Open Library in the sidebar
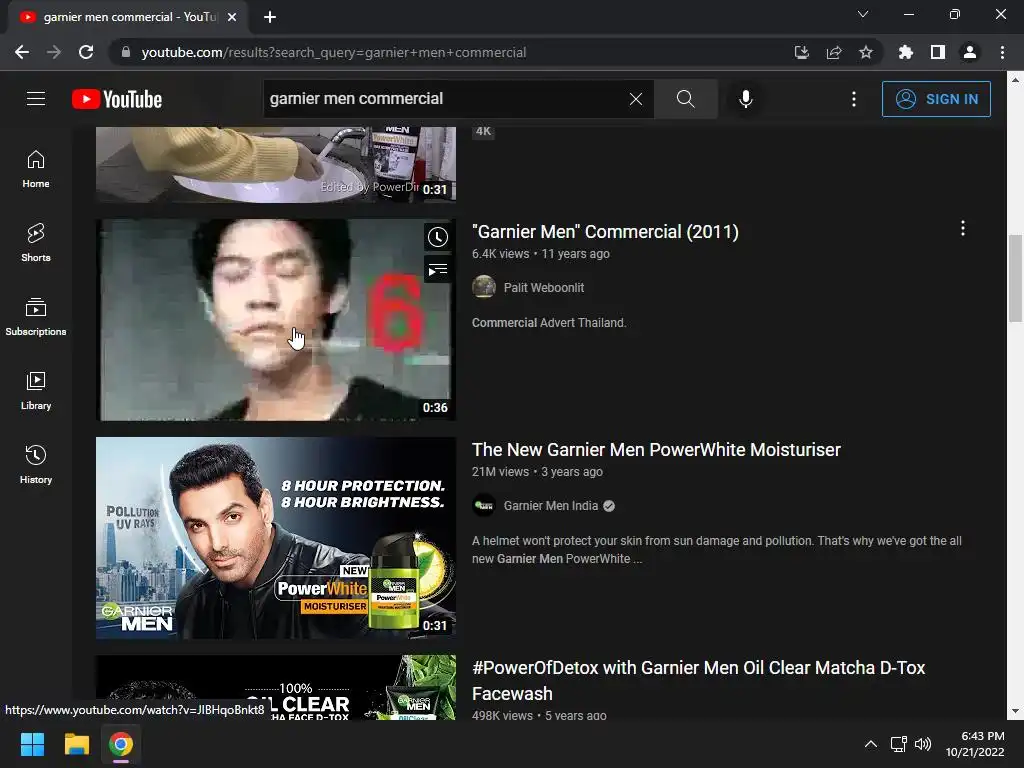The image size is (1024, 768). tap(36, 391)
